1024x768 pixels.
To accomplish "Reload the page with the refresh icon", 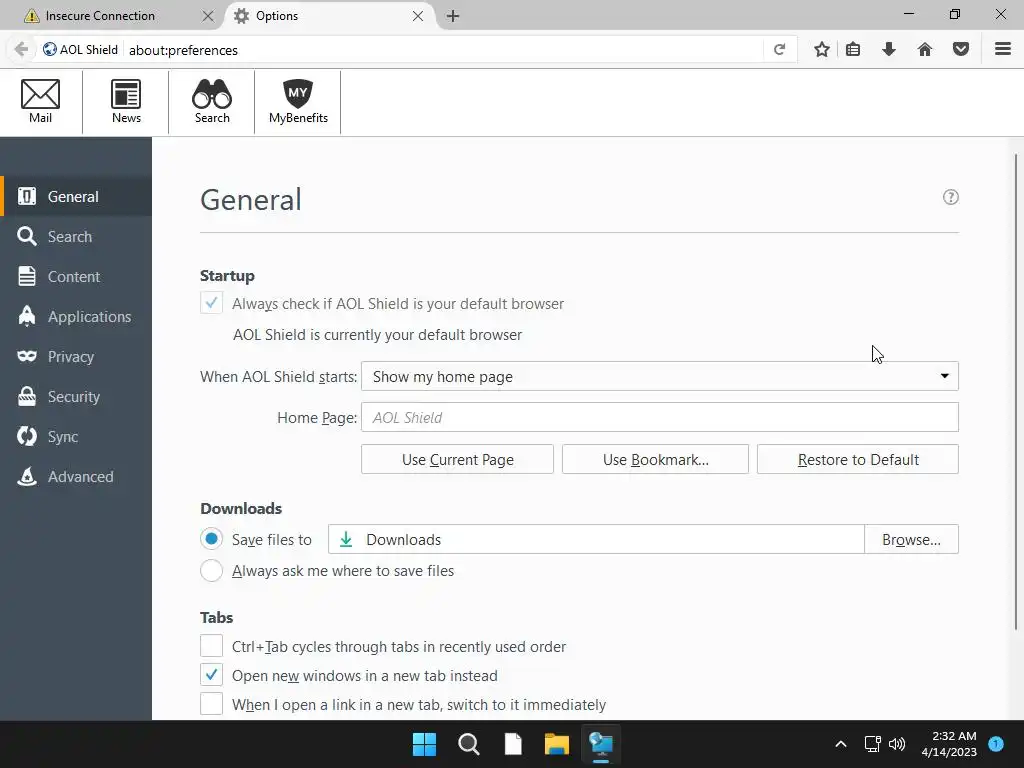I will point(779,50).
